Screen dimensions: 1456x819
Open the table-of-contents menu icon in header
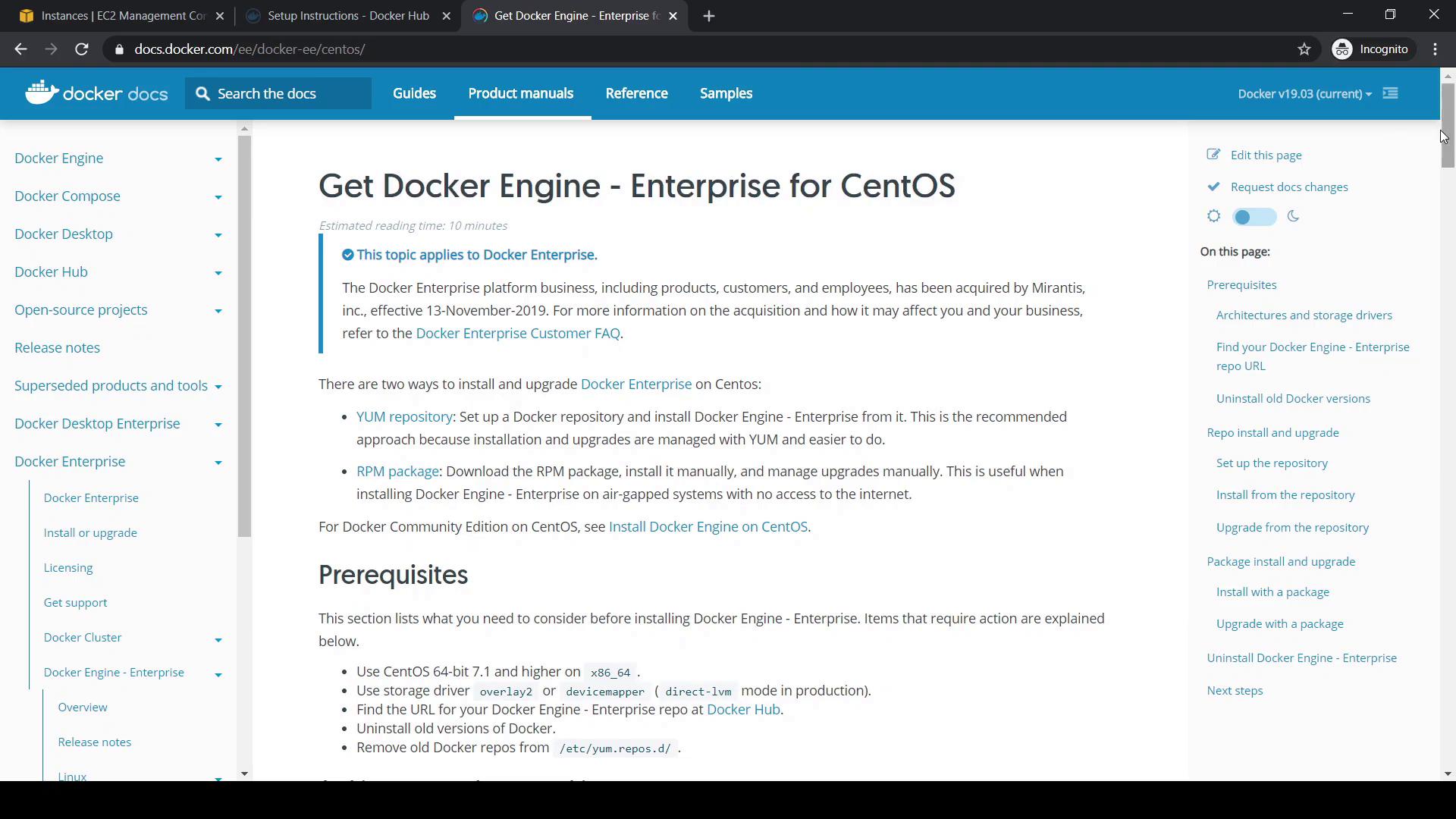[1390, 93]
